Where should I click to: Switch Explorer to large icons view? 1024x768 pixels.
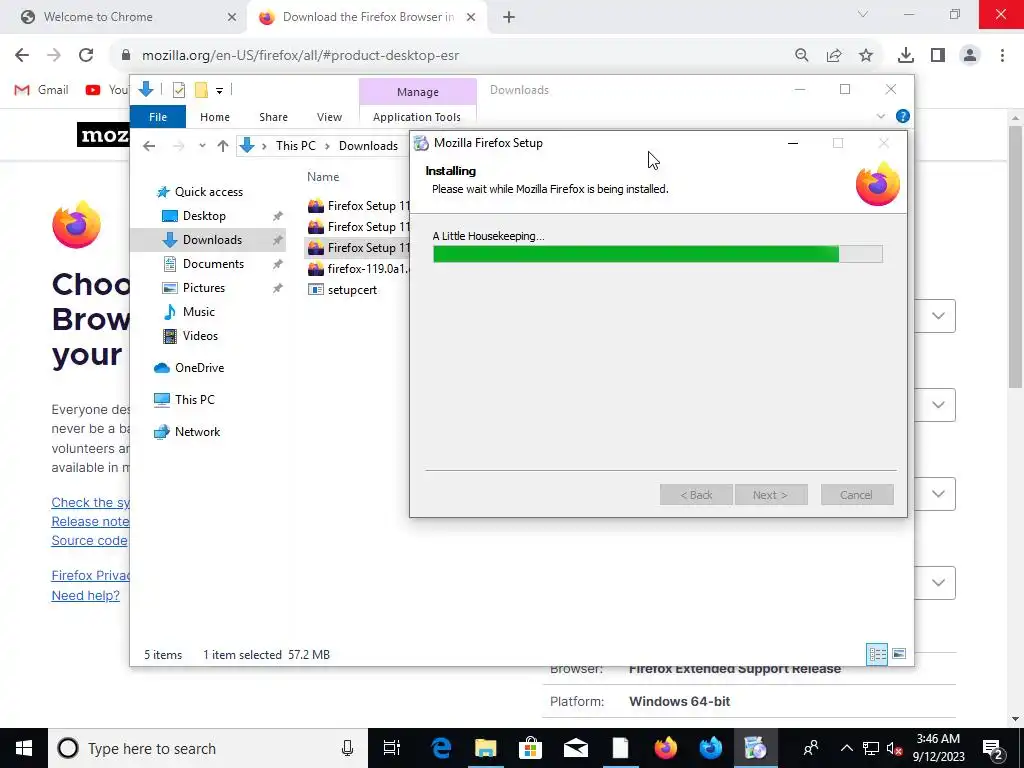point(899,654)
